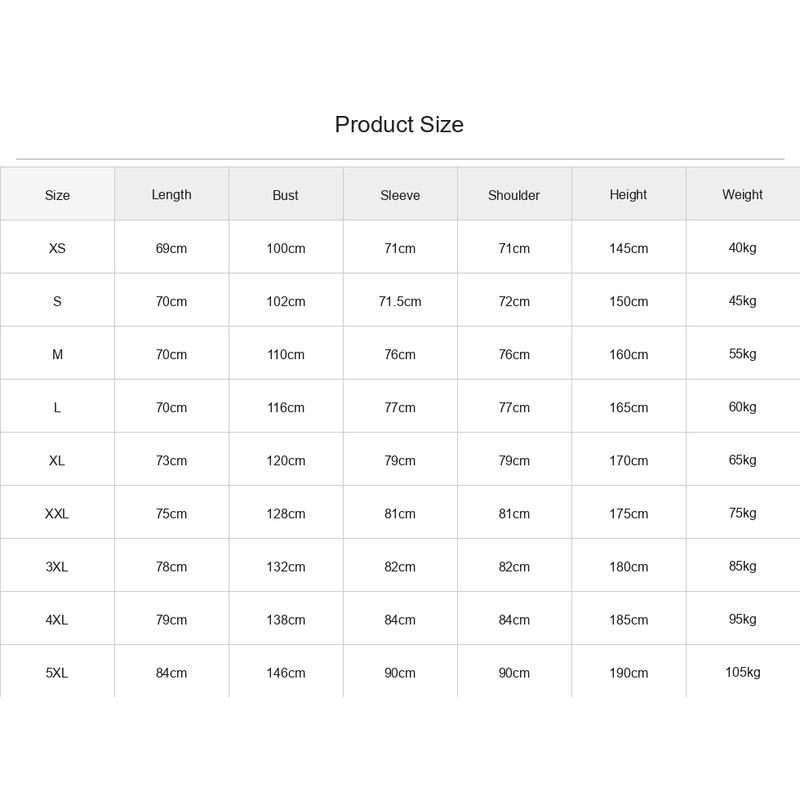Select the Shoulder column header
800x800 pixels.
(514, 195)
